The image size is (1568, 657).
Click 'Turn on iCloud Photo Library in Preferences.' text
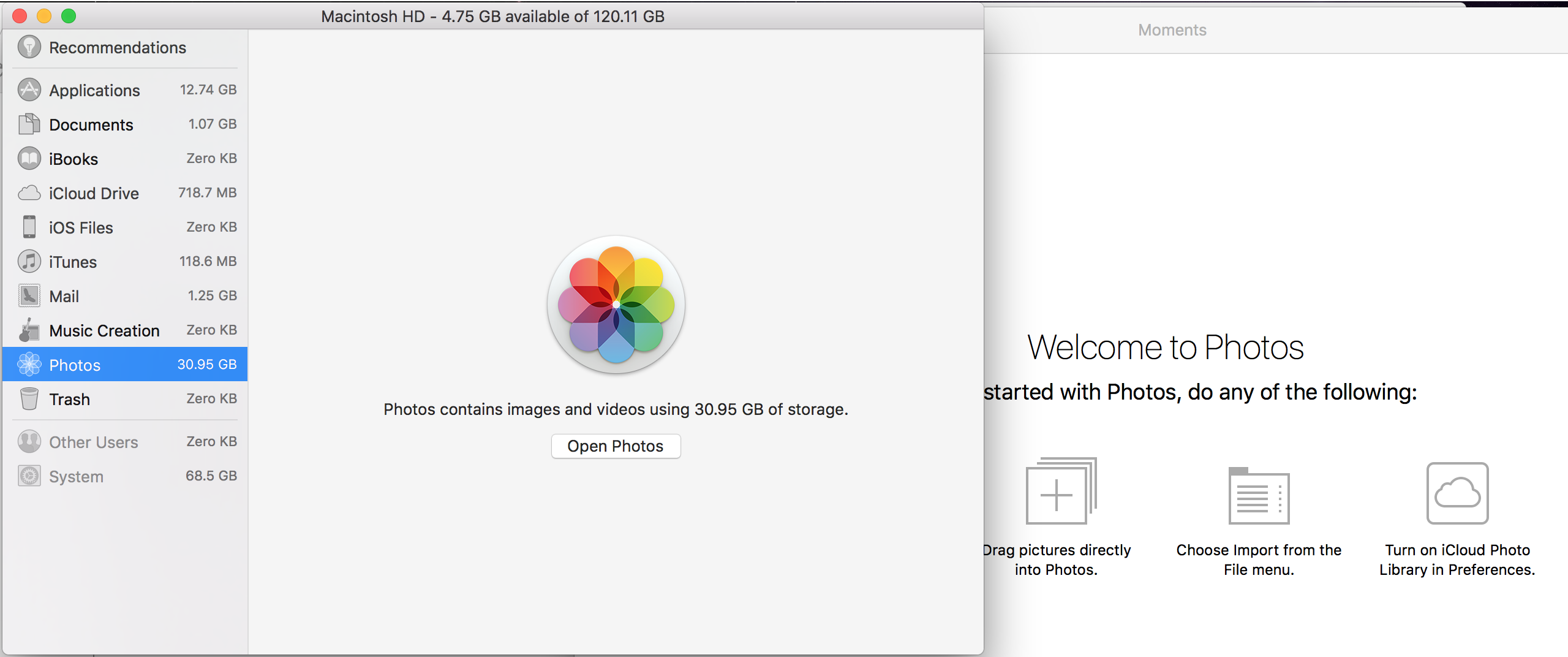(x=1458, y=560)
